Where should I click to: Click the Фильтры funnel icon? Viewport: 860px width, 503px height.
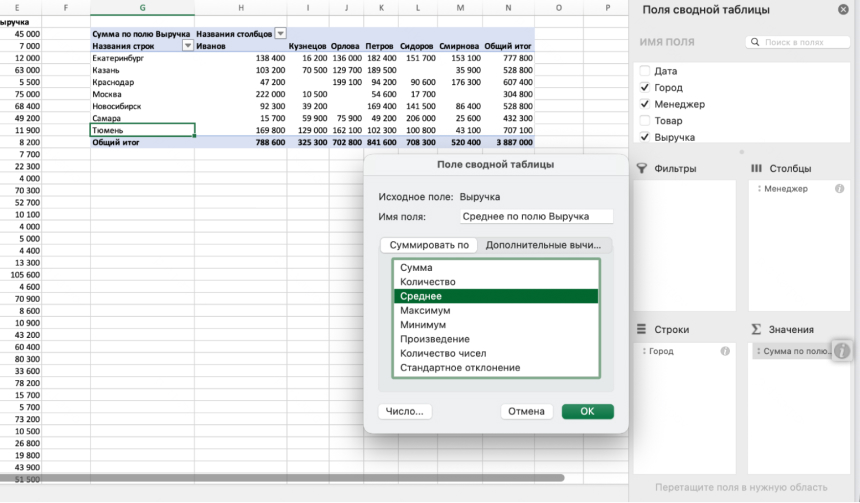pyautogui.click(x=642, y=168)
